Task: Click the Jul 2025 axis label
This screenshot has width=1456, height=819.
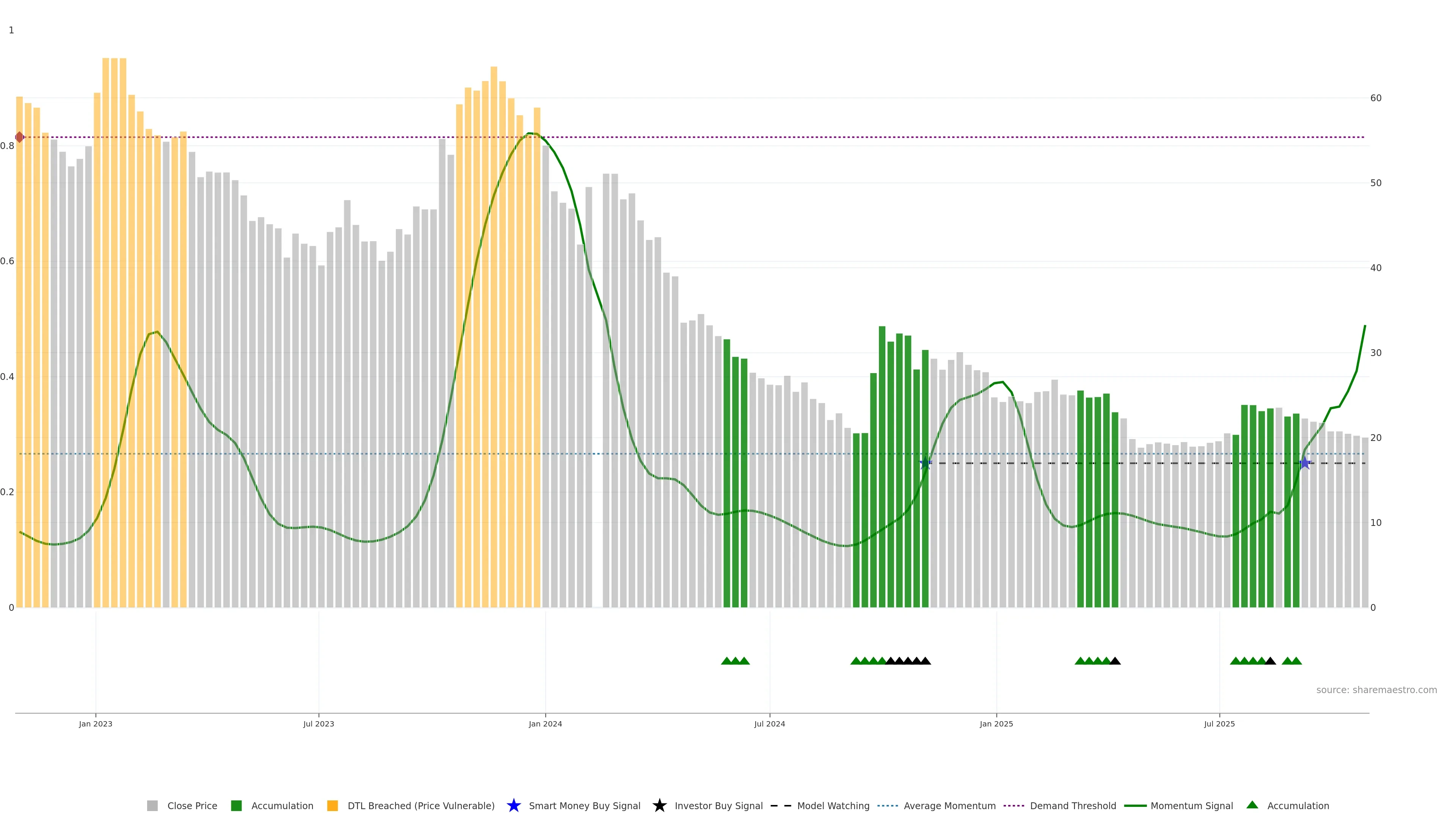Action: [x=1219, y=724]
